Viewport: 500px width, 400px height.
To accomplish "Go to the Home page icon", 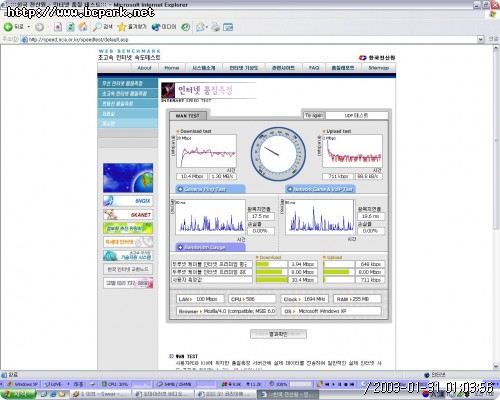I will (83, 27).
